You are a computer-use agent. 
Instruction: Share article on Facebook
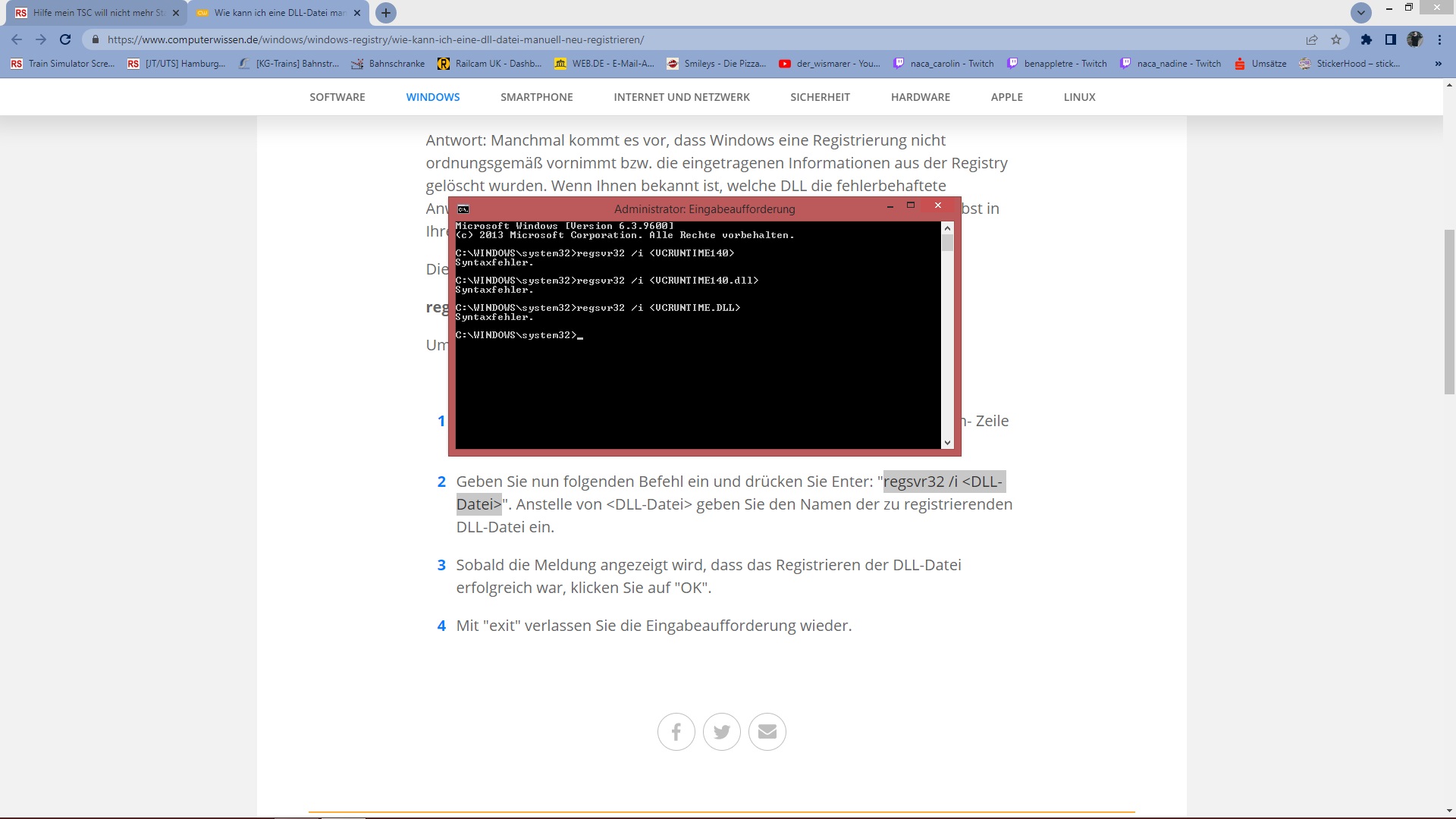pyautogui.click(x=676, y=732)
